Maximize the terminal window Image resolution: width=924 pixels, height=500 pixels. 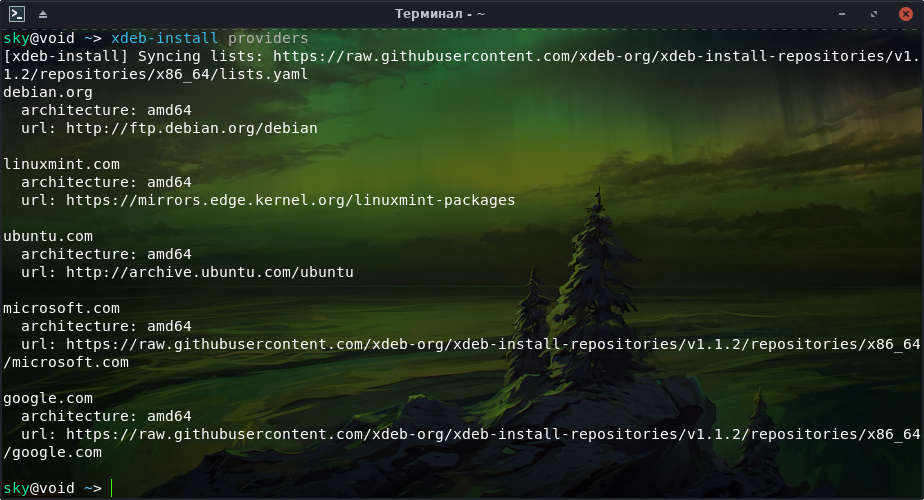coord(874,14)
